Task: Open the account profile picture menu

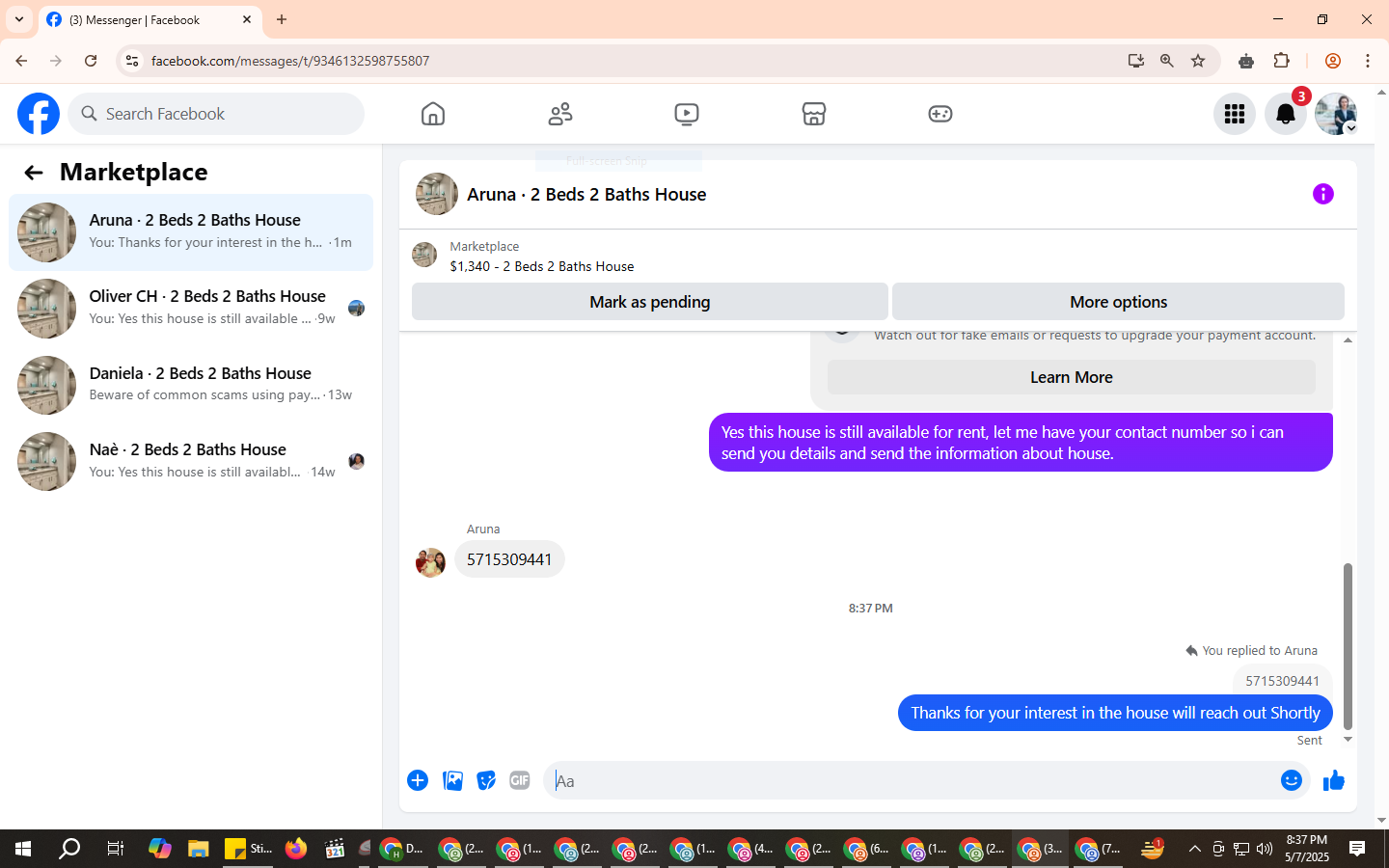Action: pos(1337,114)
